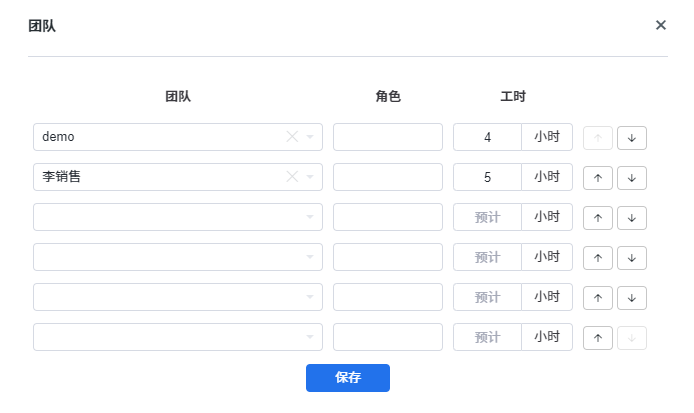The width and height of the screenshot is (694, 413).
Task: Open the third row's empty team dropdown
Action: click(x=178, y=217)
